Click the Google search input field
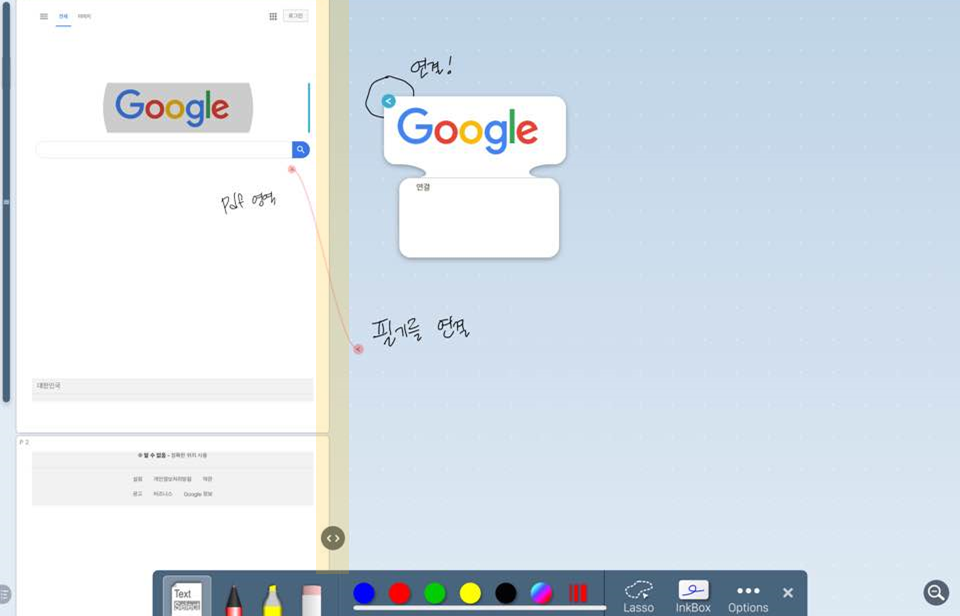Viewport: 960px width, 616px height. point(164,149)
